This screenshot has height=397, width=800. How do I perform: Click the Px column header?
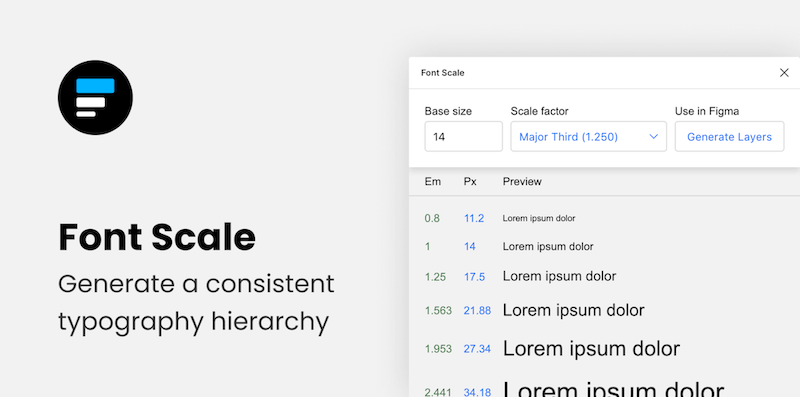point(470,181)
